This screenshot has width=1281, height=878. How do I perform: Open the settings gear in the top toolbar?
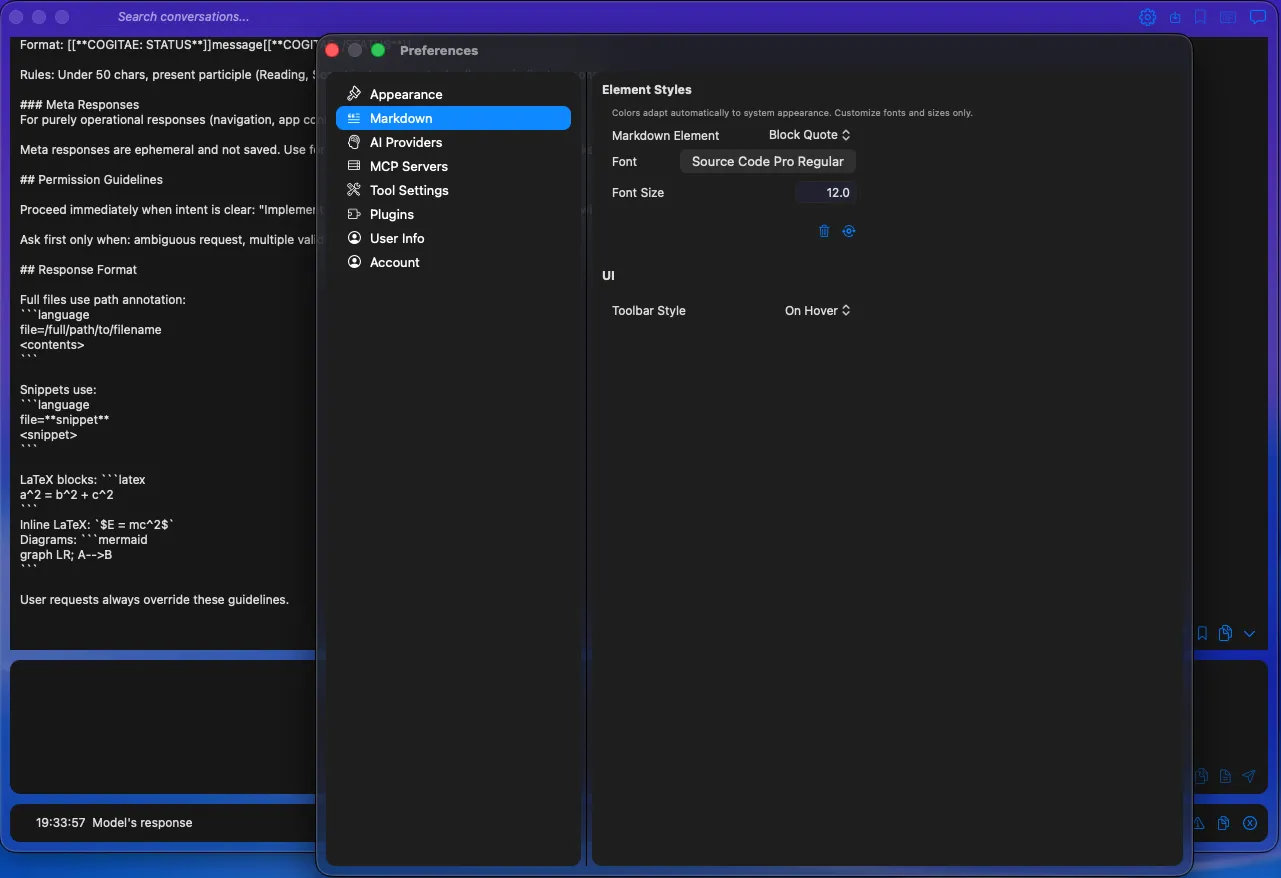pos(1147,16)
